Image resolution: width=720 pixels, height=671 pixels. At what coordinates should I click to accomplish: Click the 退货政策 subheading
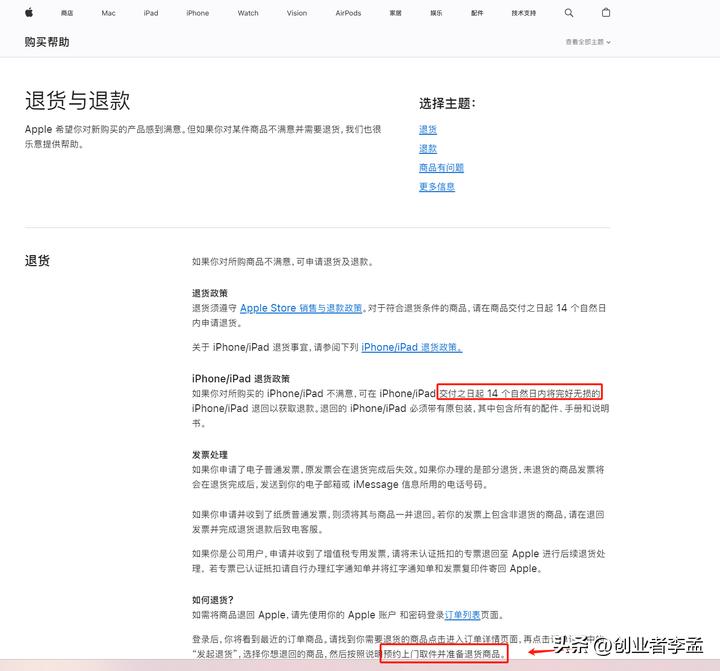210,293
